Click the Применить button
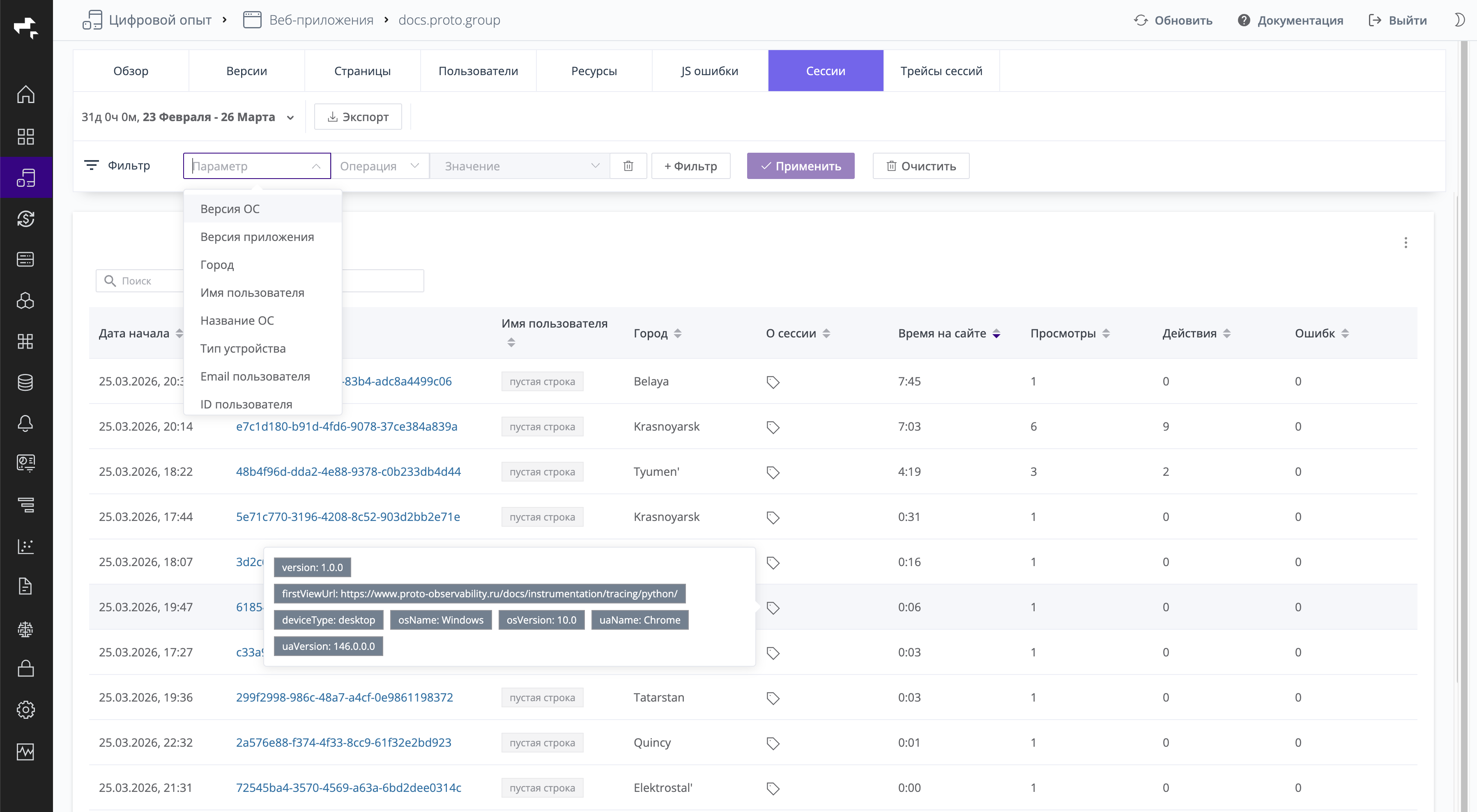This screenshot has width=1477, height=812. pos(801,165)
